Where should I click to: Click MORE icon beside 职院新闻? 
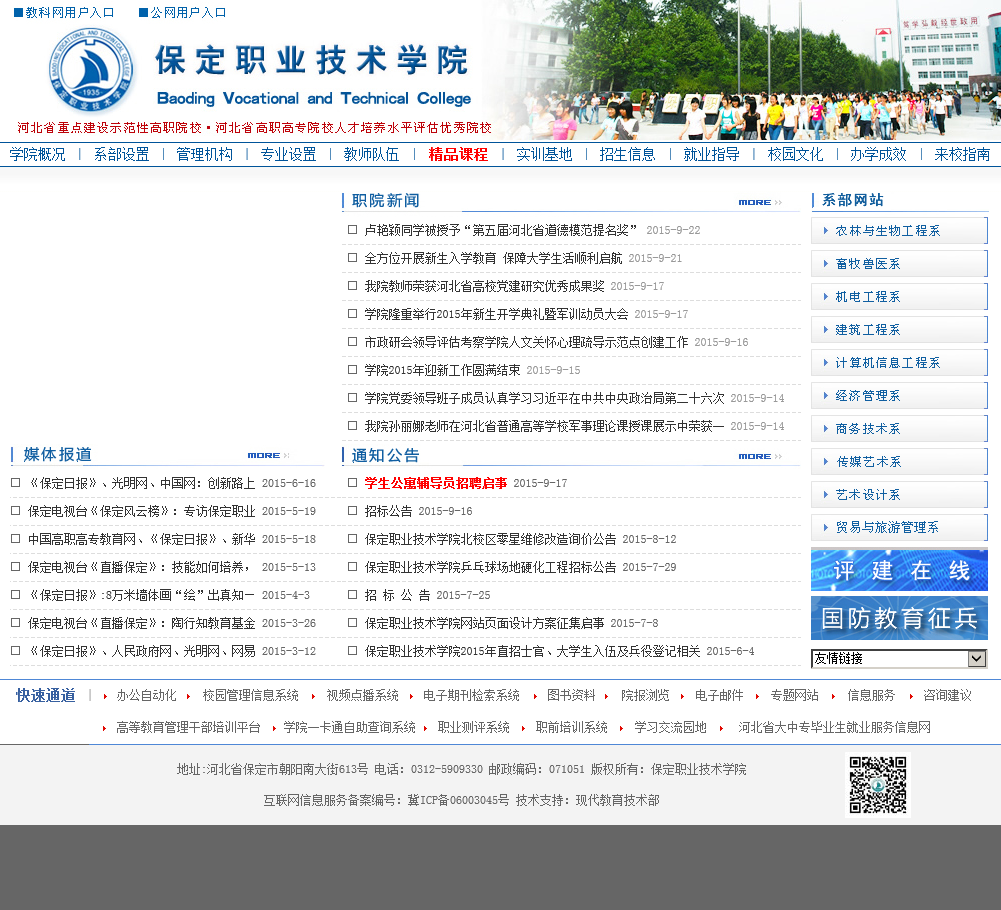(x=759, y=203)
